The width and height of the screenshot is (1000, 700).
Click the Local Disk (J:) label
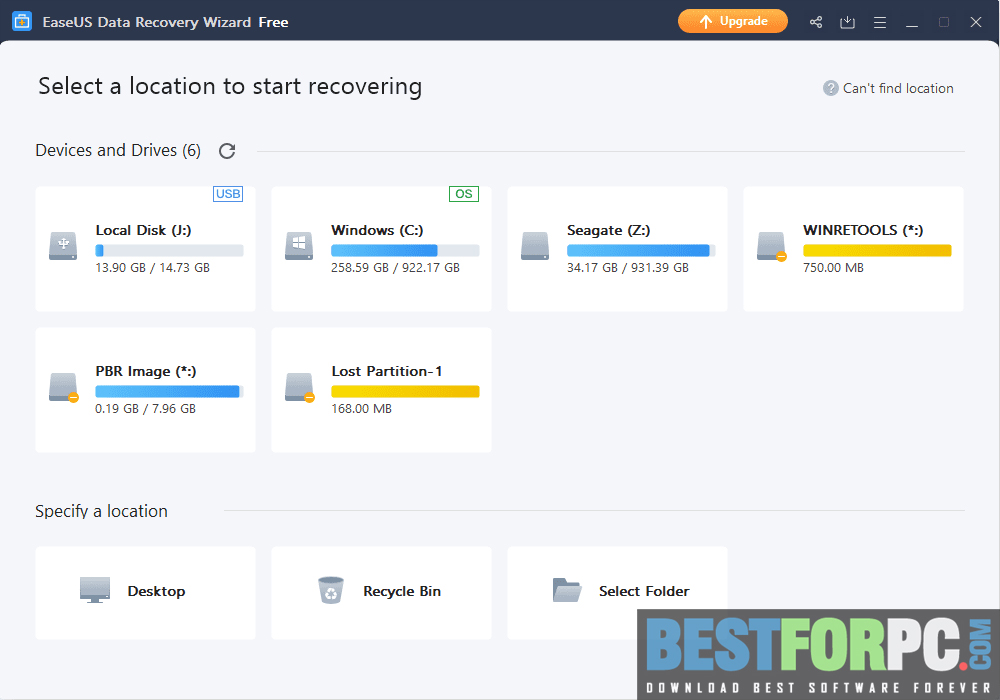point(143,230)
